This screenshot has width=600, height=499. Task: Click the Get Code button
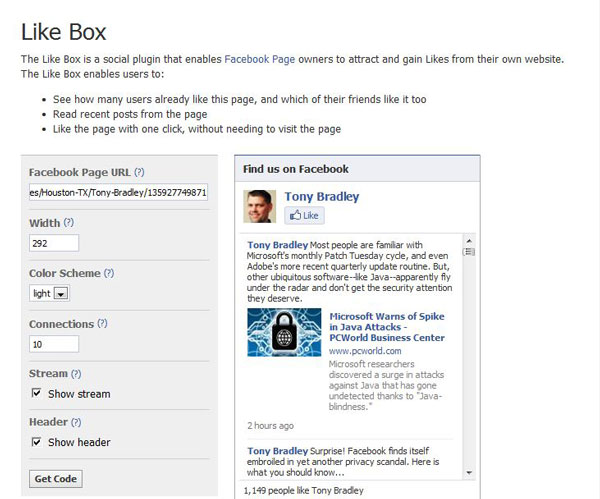tap(55, 479)
